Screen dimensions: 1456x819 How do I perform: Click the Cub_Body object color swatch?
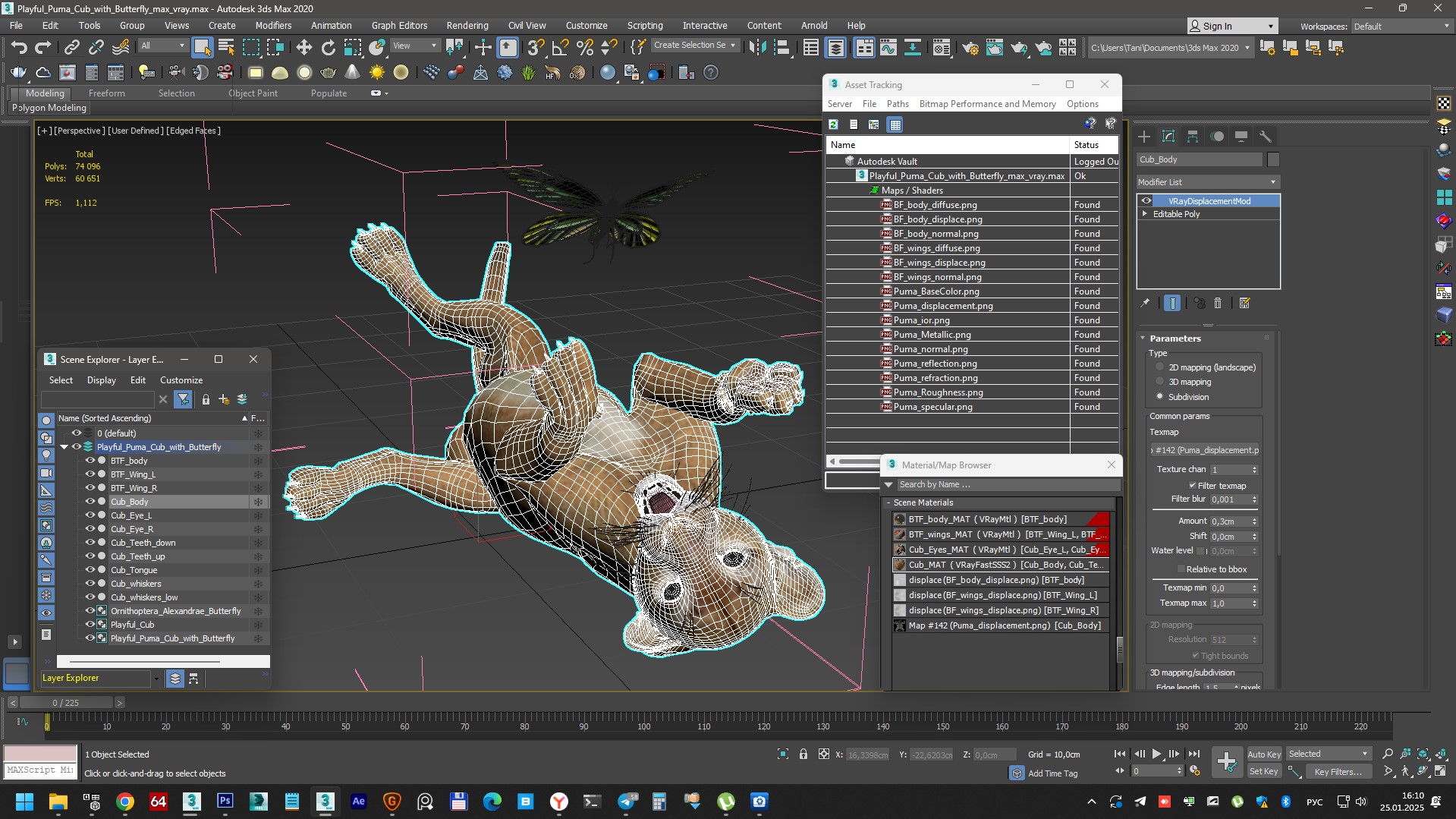1273,159
